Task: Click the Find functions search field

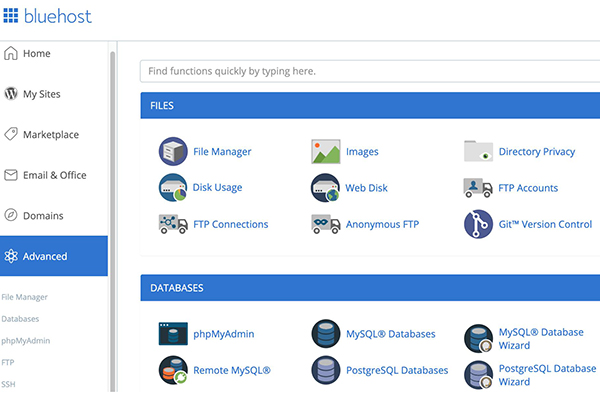Action: [x=370, y=72]
